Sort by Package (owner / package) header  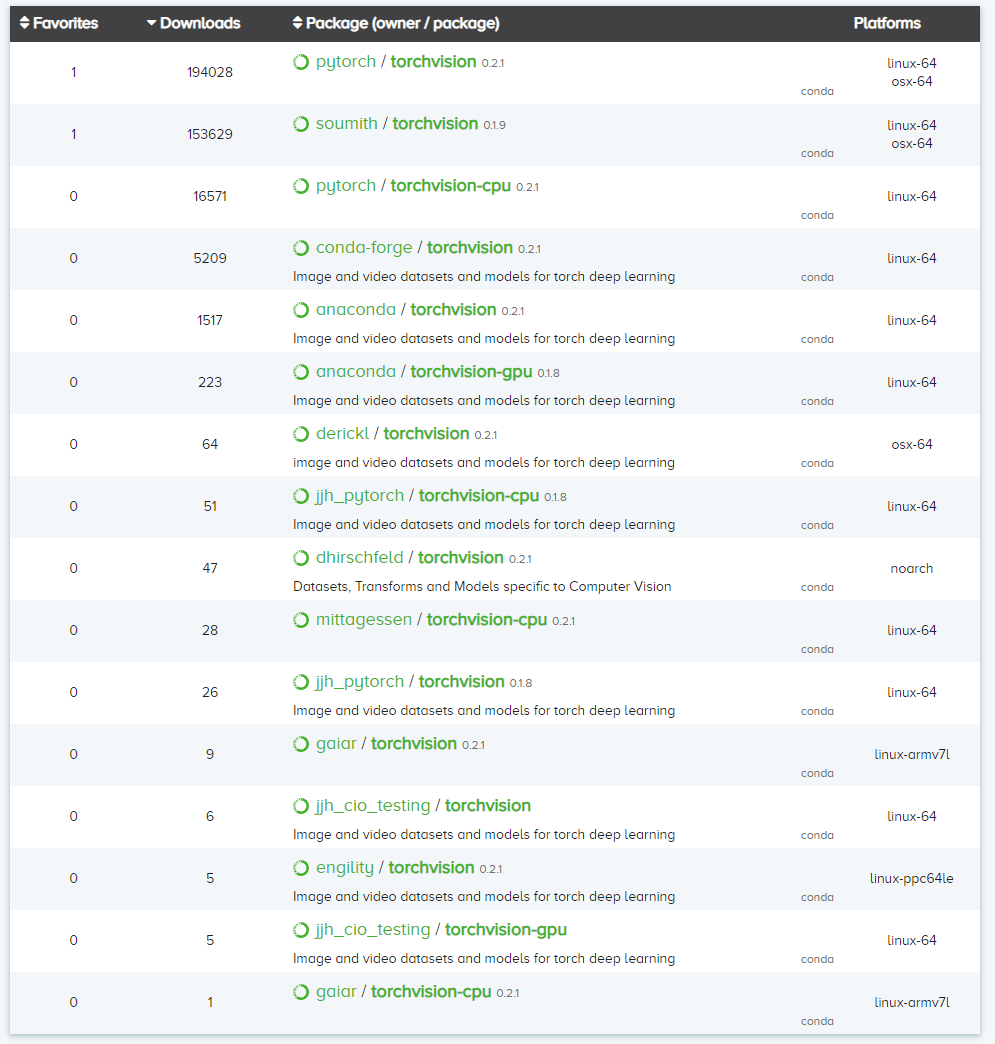point(396,23)
